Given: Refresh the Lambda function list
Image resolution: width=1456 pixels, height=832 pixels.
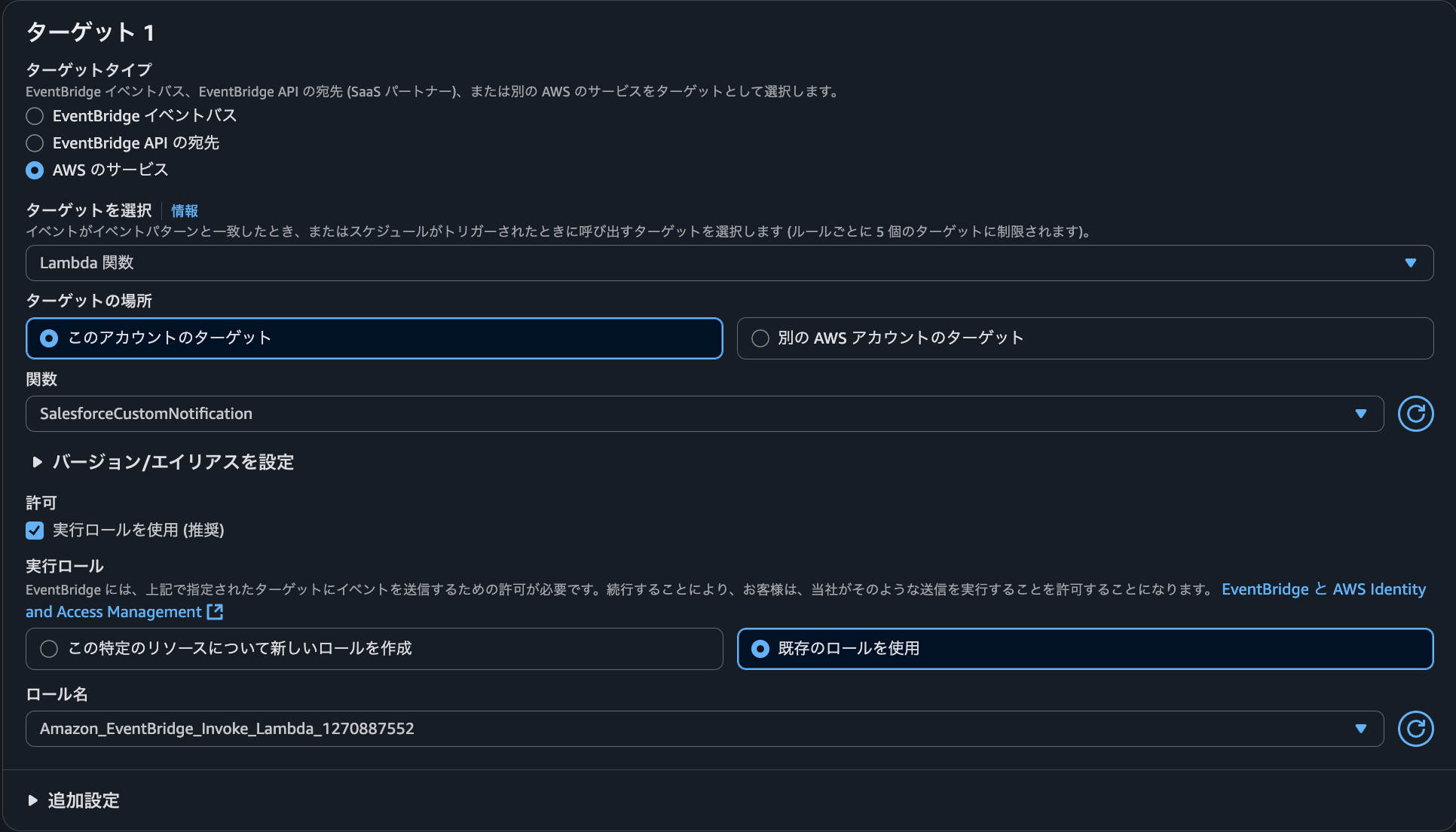Looking at the screenshot, I should point(1415,414).
